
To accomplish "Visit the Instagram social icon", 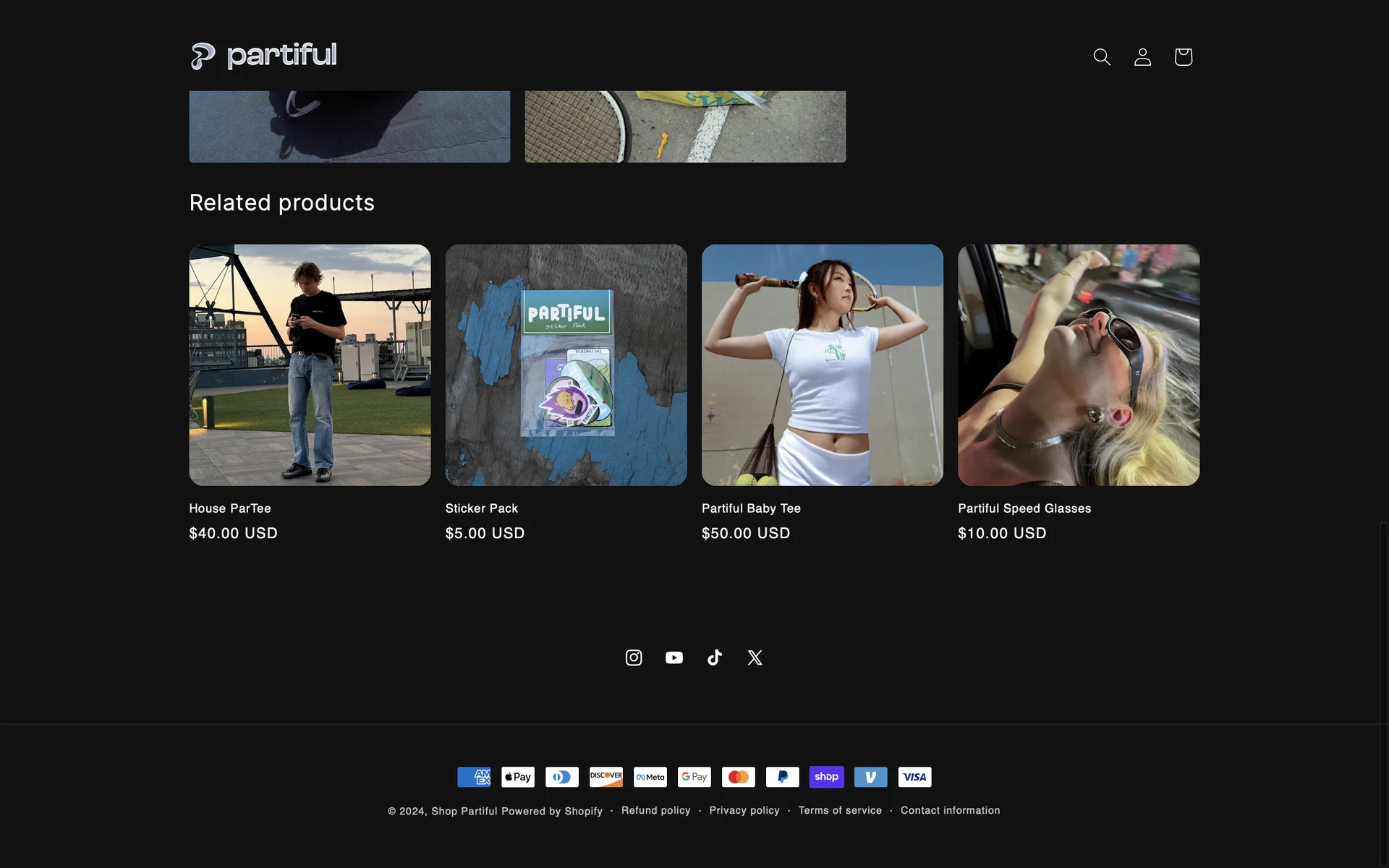I will point(634,658).
